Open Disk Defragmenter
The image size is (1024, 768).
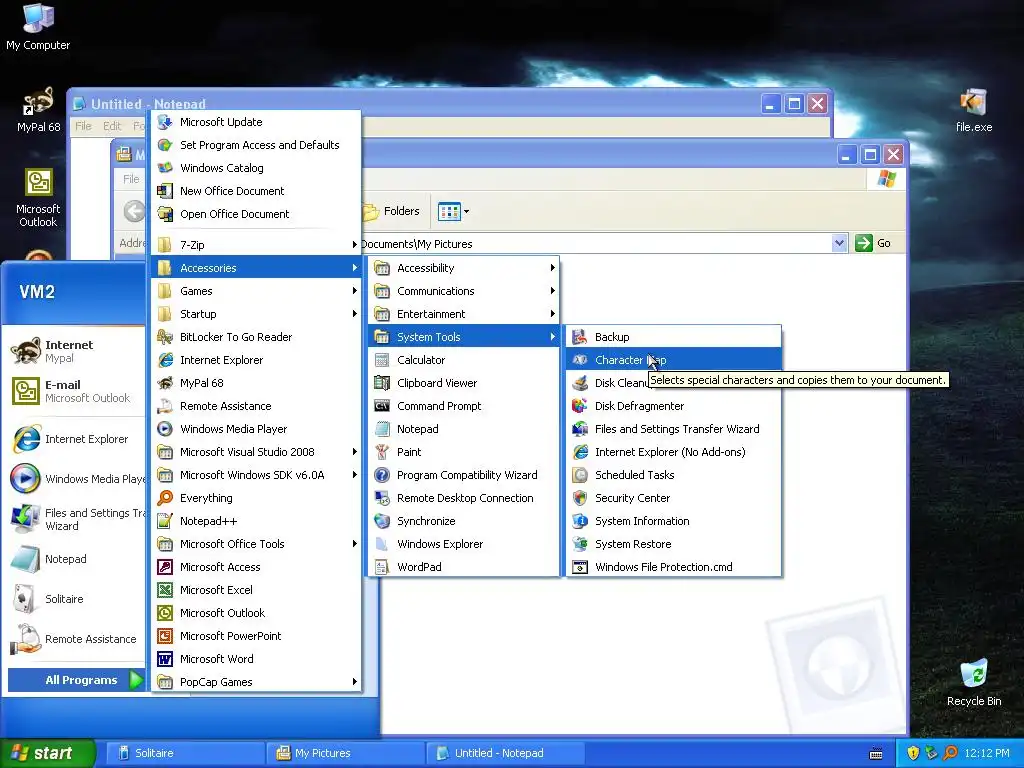[673, 406]
